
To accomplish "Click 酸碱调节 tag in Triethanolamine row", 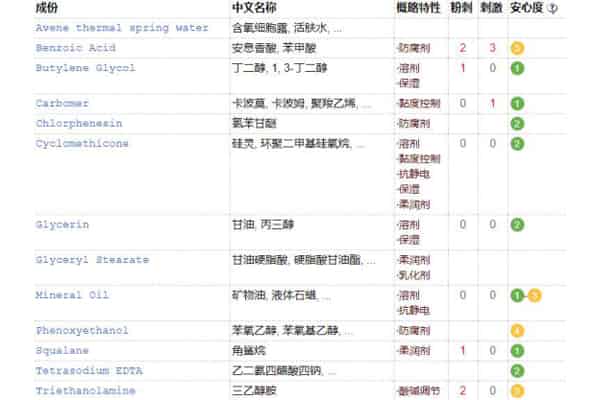I will coord(419,391).
